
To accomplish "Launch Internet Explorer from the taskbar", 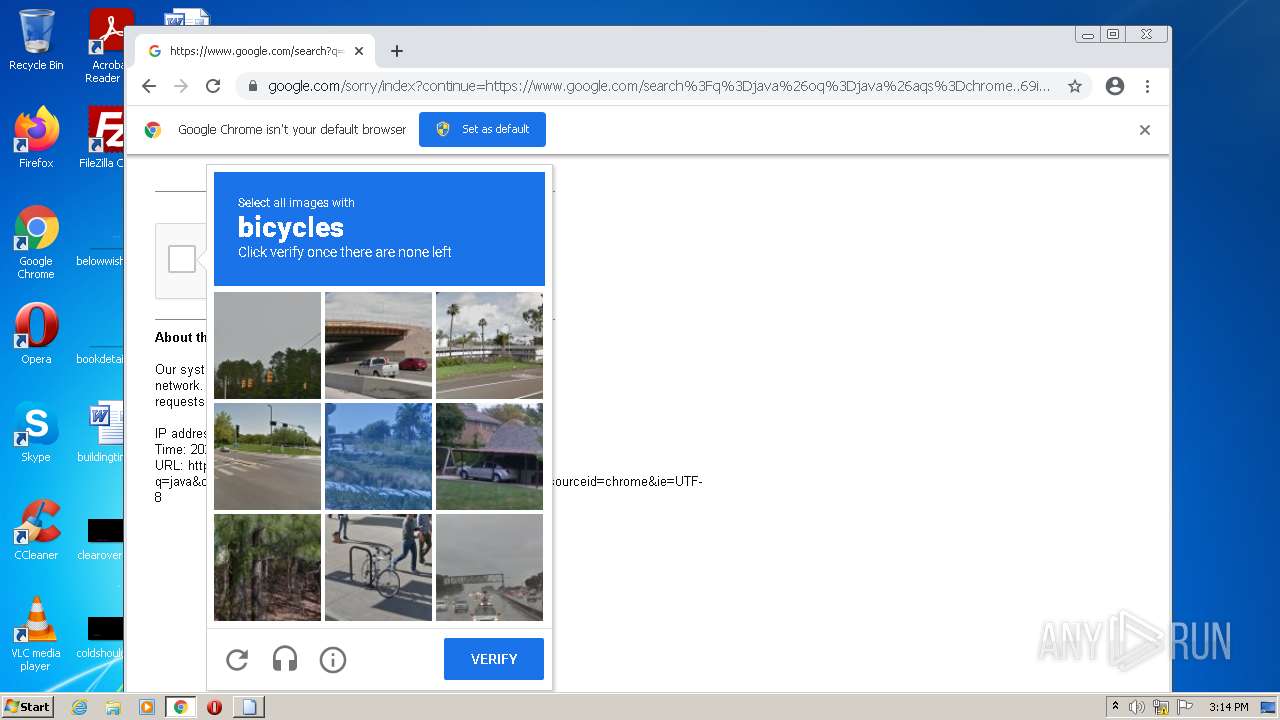I will [79, 707].
